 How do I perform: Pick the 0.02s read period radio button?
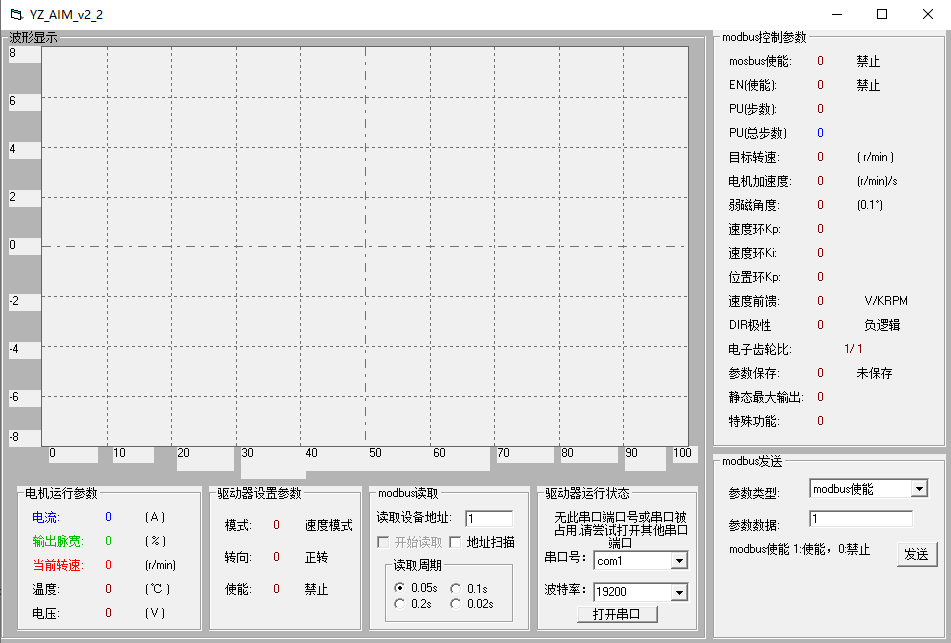[x=456, y=603]
